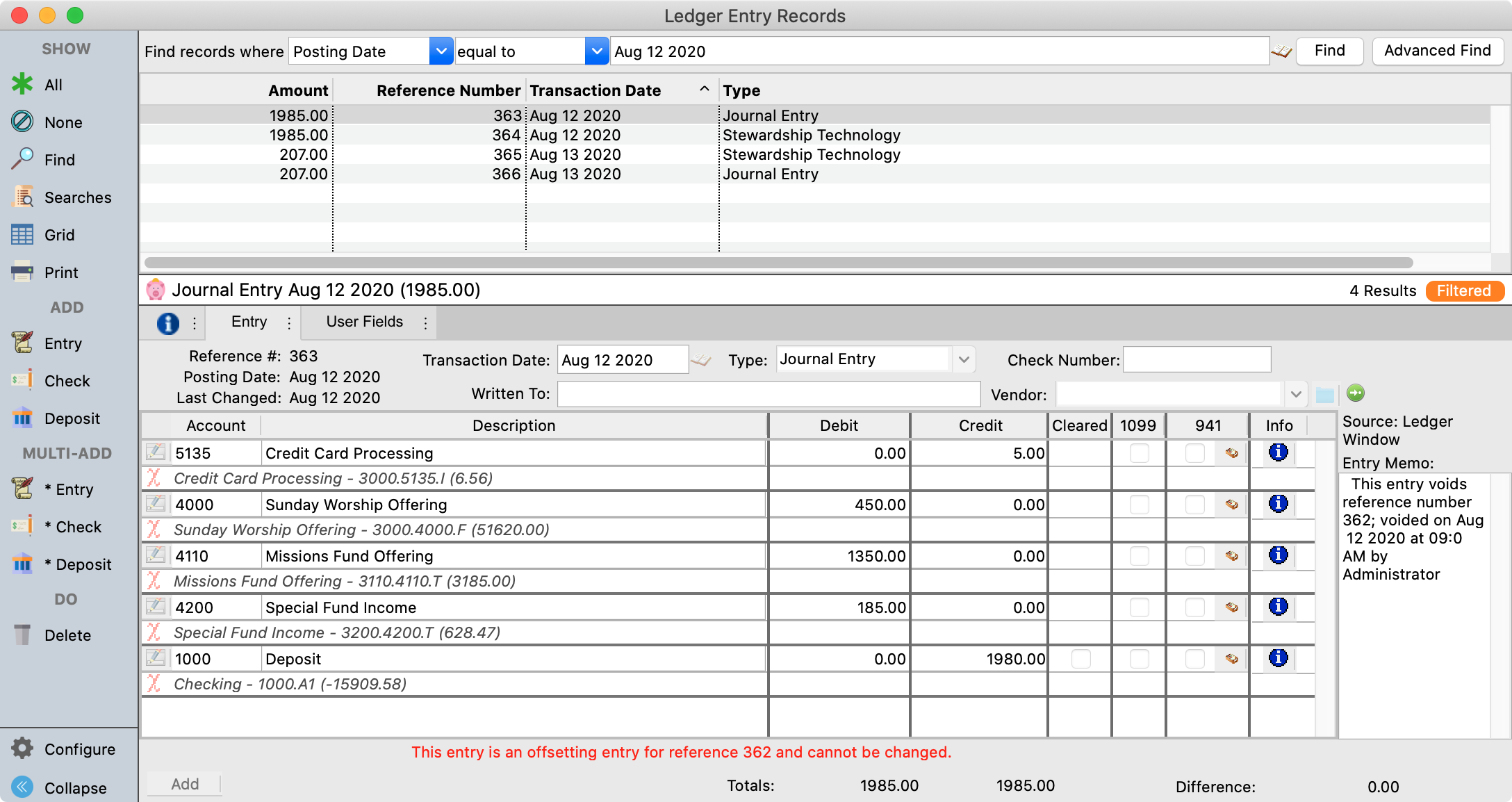This screenshot has width=1512, height=802.
Task: Open the Posting Date field dropdown
Action: click(x=441, y=51)
